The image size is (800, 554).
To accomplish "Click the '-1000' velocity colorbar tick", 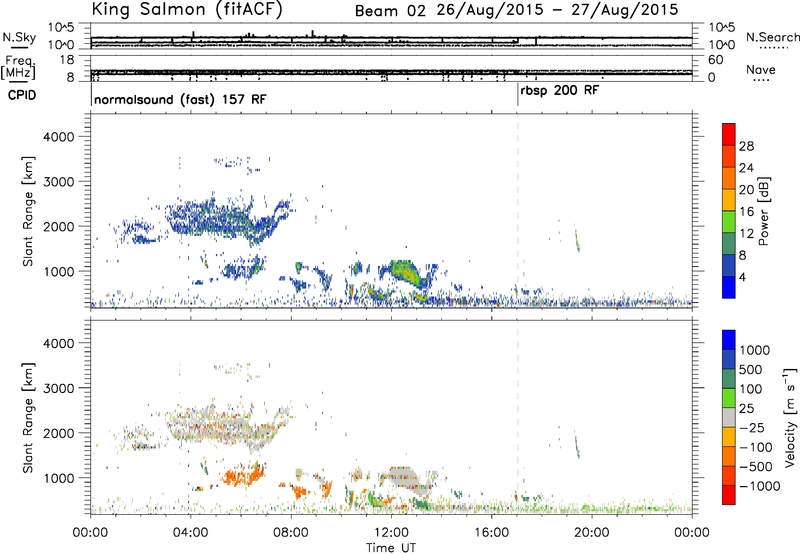I will (x=759, y=486).
